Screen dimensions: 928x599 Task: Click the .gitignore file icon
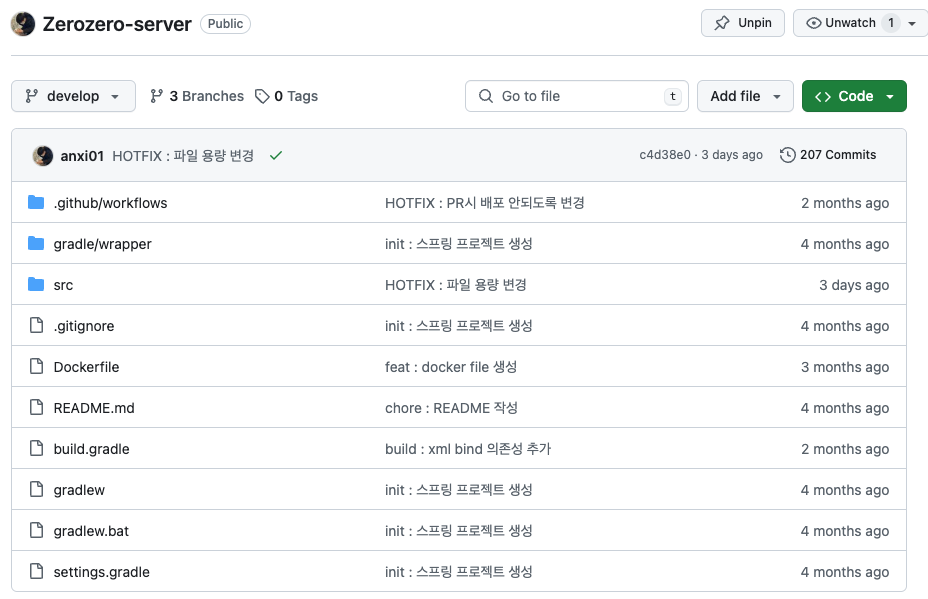click(37, 325)
